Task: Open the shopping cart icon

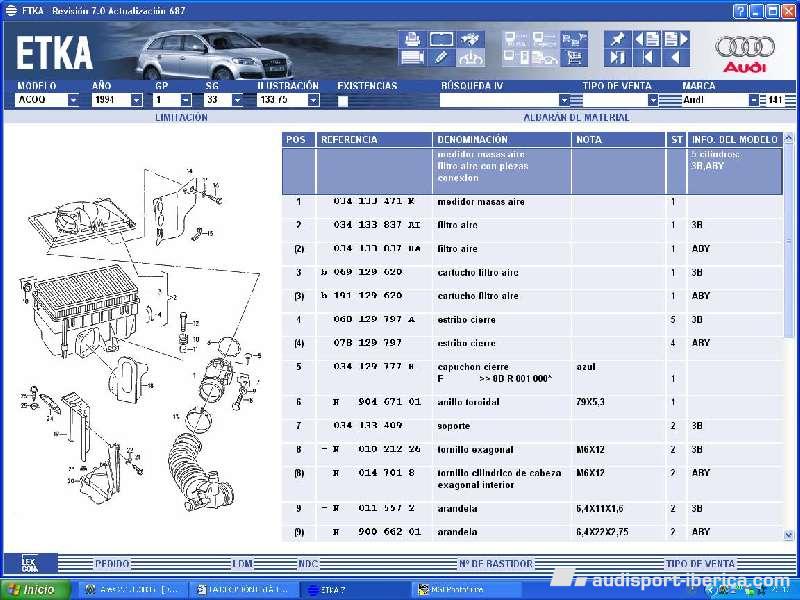Action: coord(574,58)
